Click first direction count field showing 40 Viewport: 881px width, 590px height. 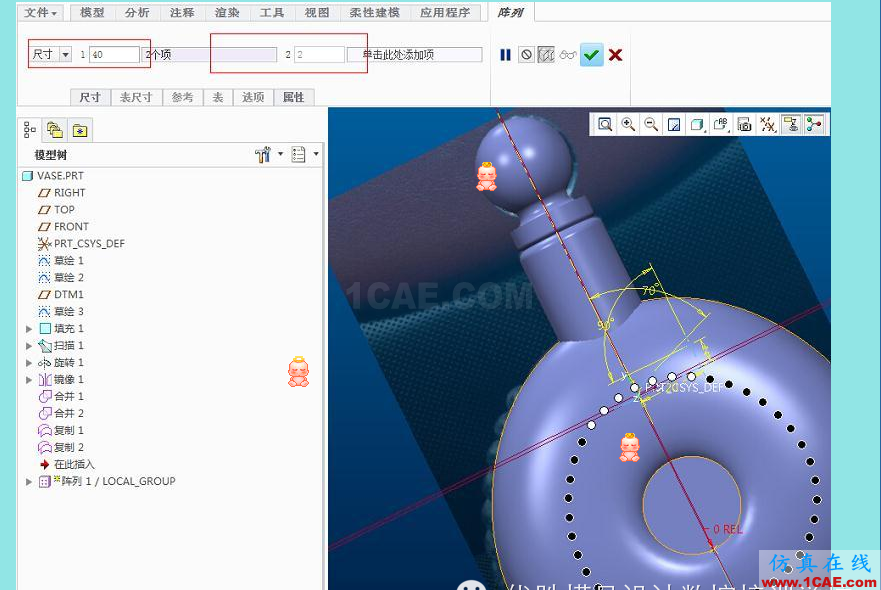point(114,55)
